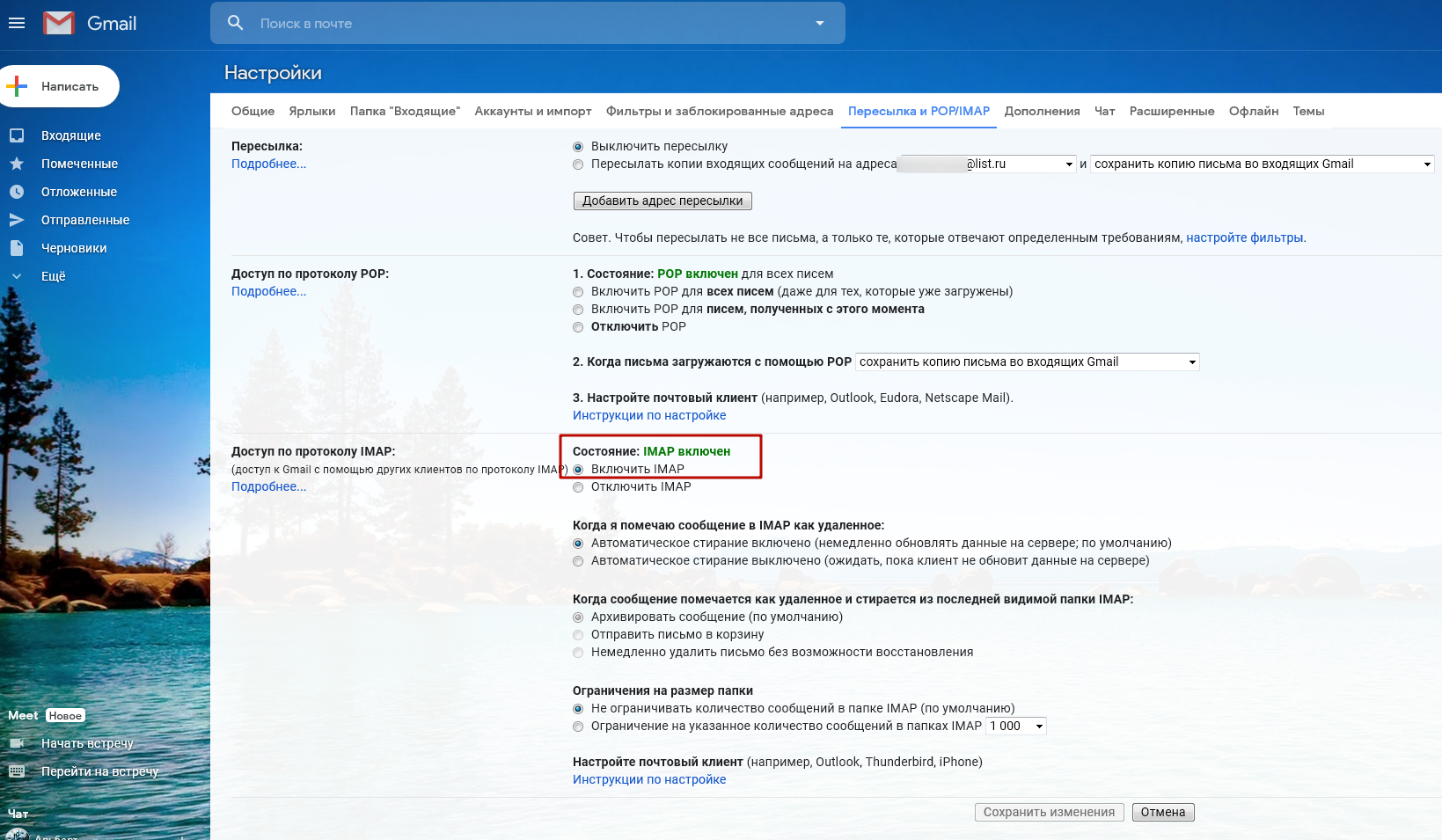Follow настройте фильтры link
Viewport: 1442px width, 840px height.
coord(1245,237)
